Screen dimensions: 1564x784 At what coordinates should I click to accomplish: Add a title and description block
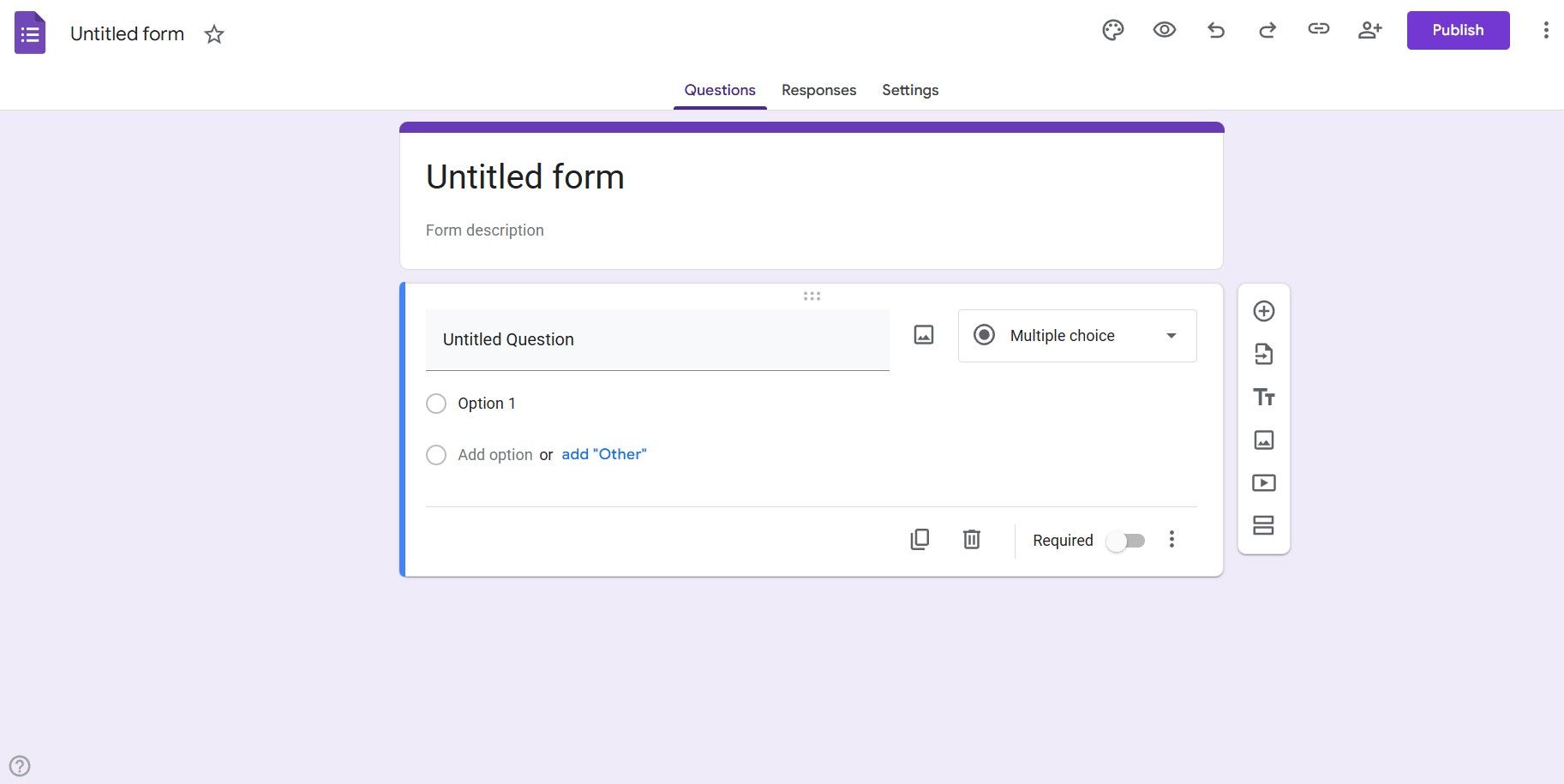(1263, 397)
